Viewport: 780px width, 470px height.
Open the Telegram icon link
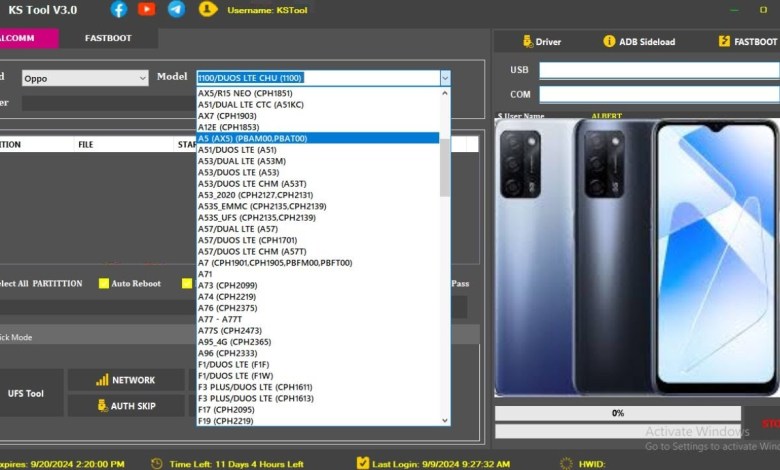[x=176, y=9]
